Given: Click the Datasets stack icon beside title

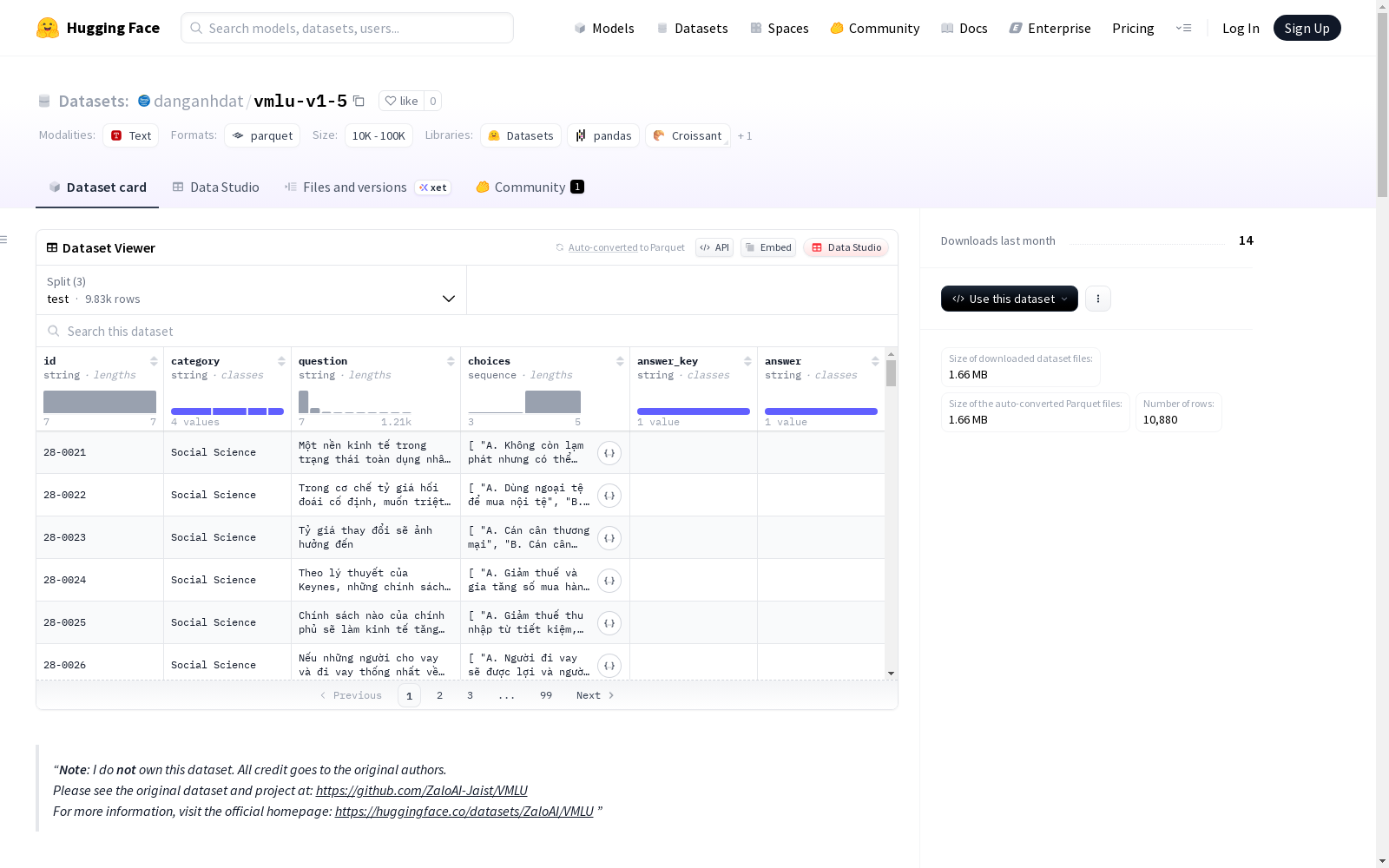Looking at the screenshot, I should tap(44, 102).
